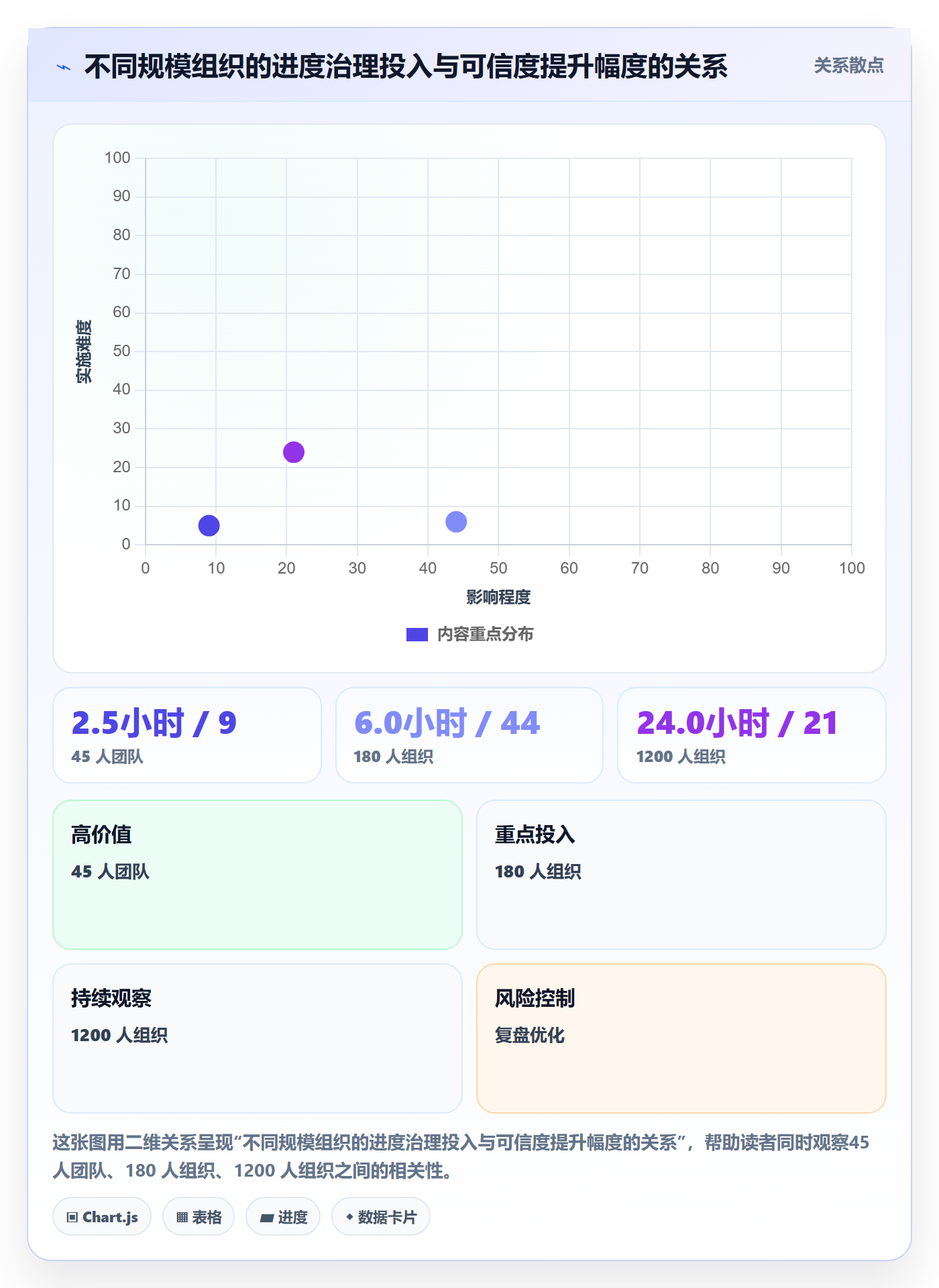Click the 影响程度 x-axis title
The height and width of the screenshot is (1288, 939).
click(x=498, y=597)
